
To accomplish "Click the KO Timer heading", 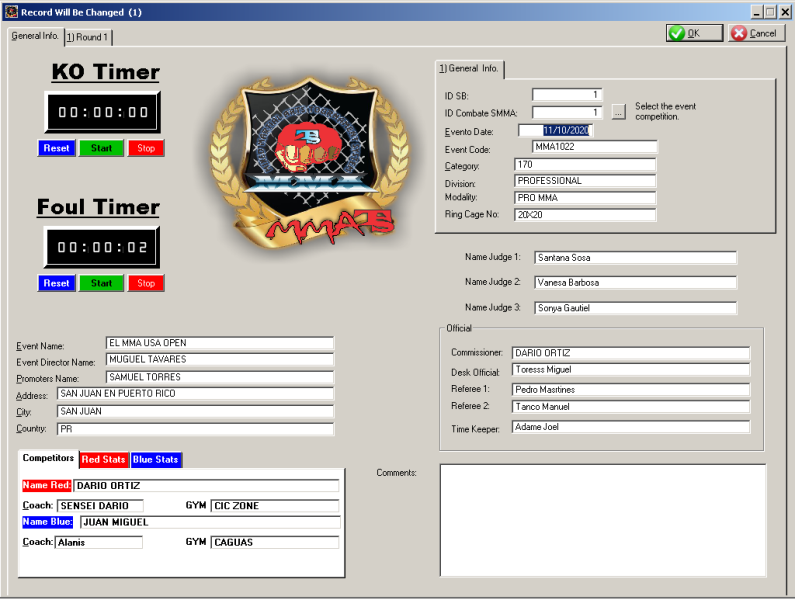I will pos(105,72).
